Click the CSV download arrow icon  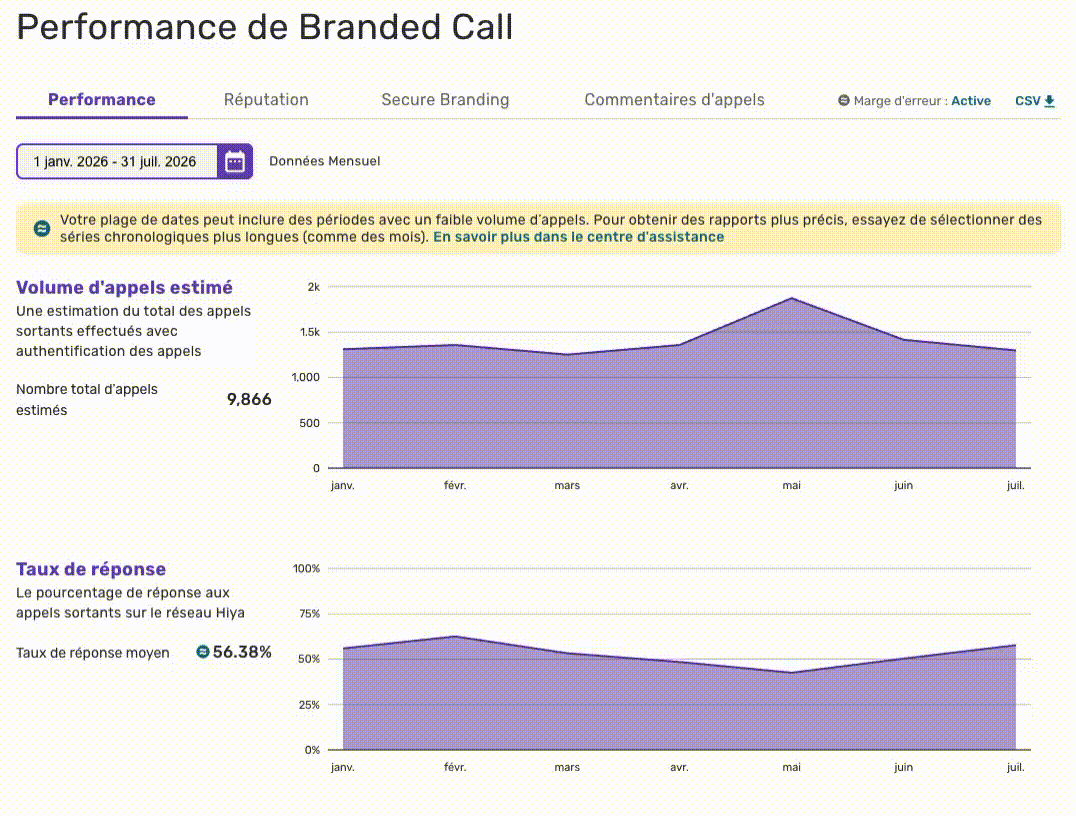pos(1049,101)
